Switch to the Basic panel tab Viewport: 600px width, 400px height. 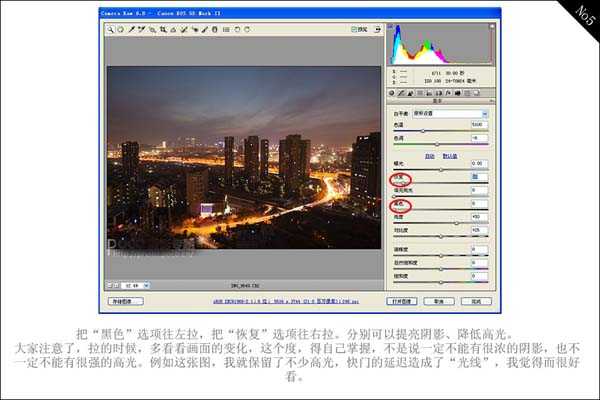[391, 93]
